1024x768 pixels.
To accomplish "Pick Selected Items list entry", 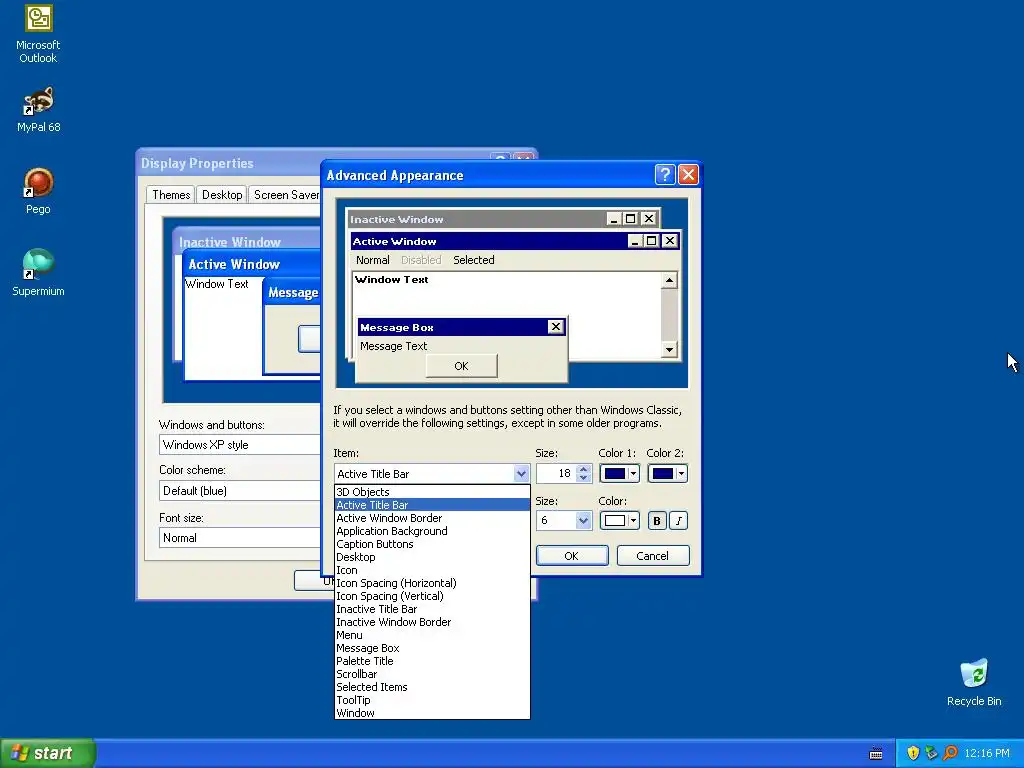I will pyautogui.click(x=432, y=687).
